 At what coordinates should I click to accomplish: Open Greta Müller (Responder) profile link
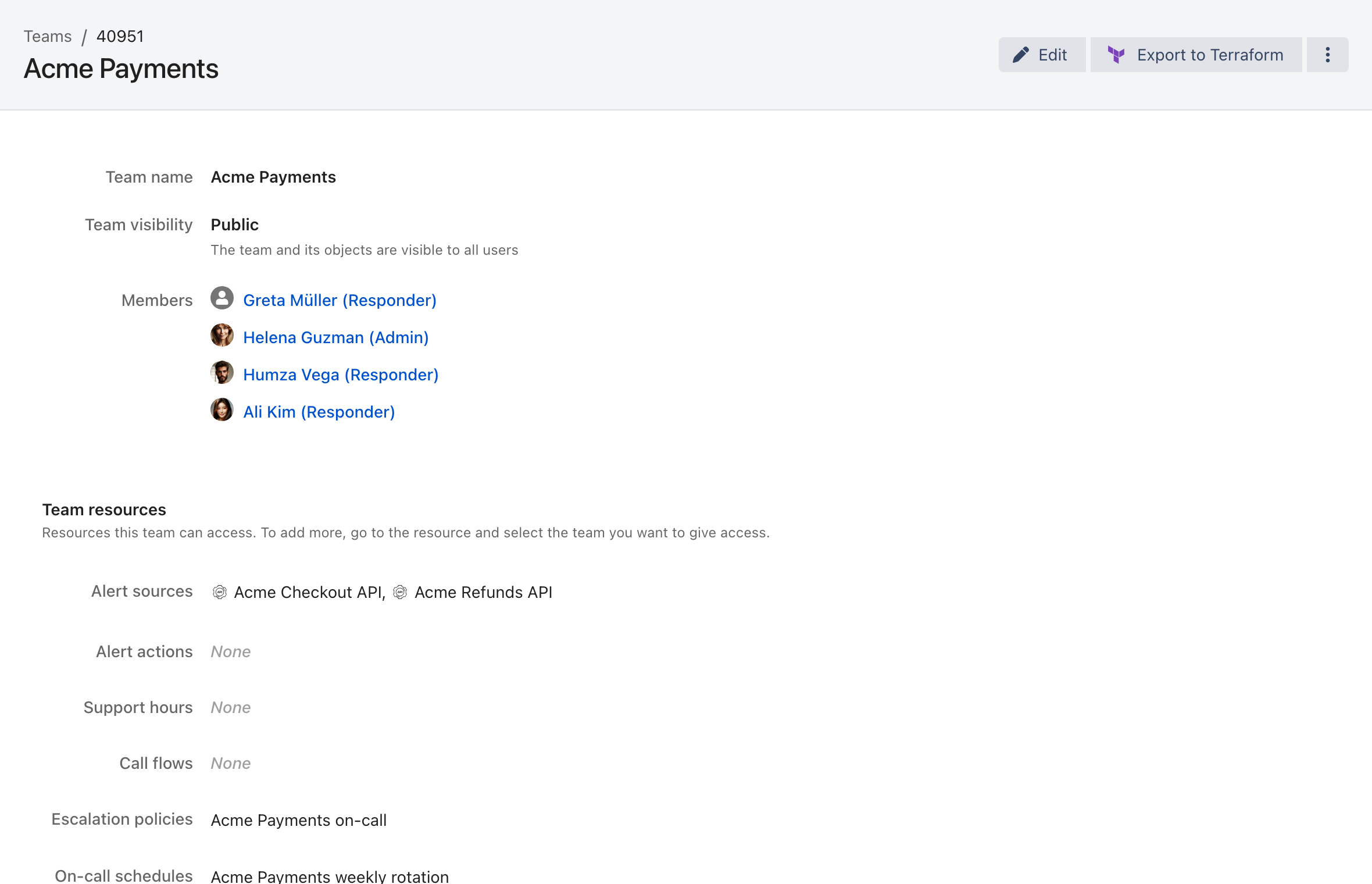[340, 300]
